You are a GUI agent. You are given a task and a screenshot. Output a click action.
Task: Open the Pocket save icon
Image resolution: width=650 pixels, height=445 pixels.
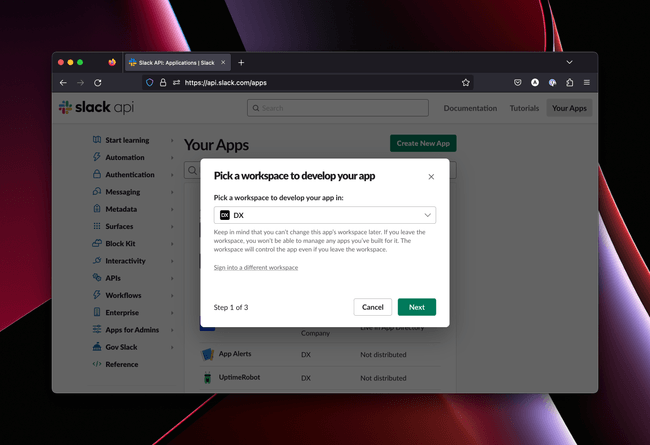(517, 83)
